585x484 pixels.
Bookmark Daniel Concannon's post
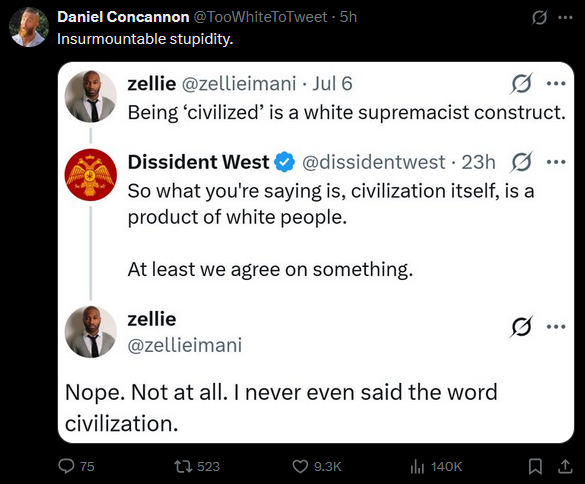[x=535, y=466]
